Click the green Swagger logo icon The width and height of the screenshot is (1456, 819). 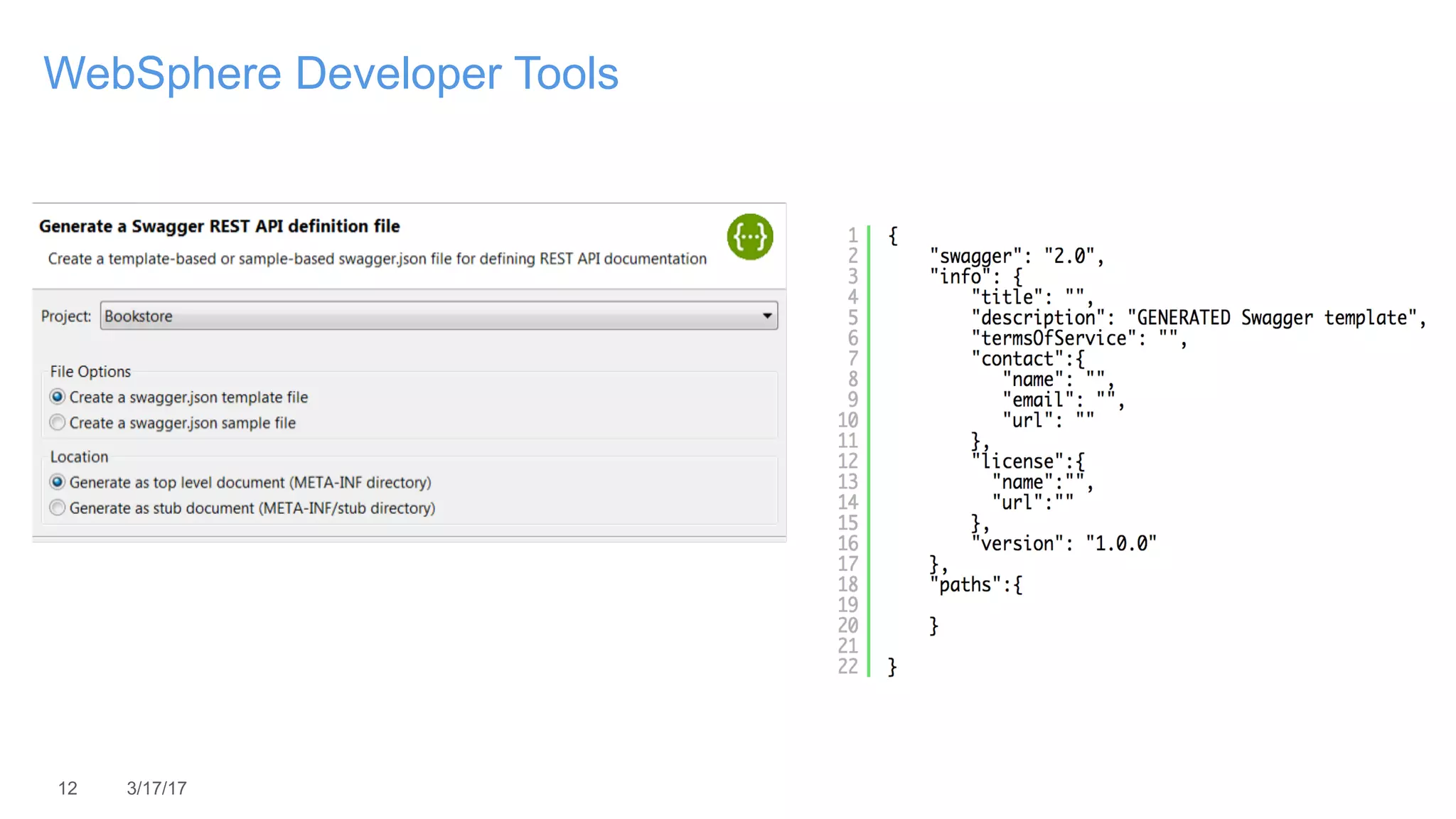coord(749,237)
